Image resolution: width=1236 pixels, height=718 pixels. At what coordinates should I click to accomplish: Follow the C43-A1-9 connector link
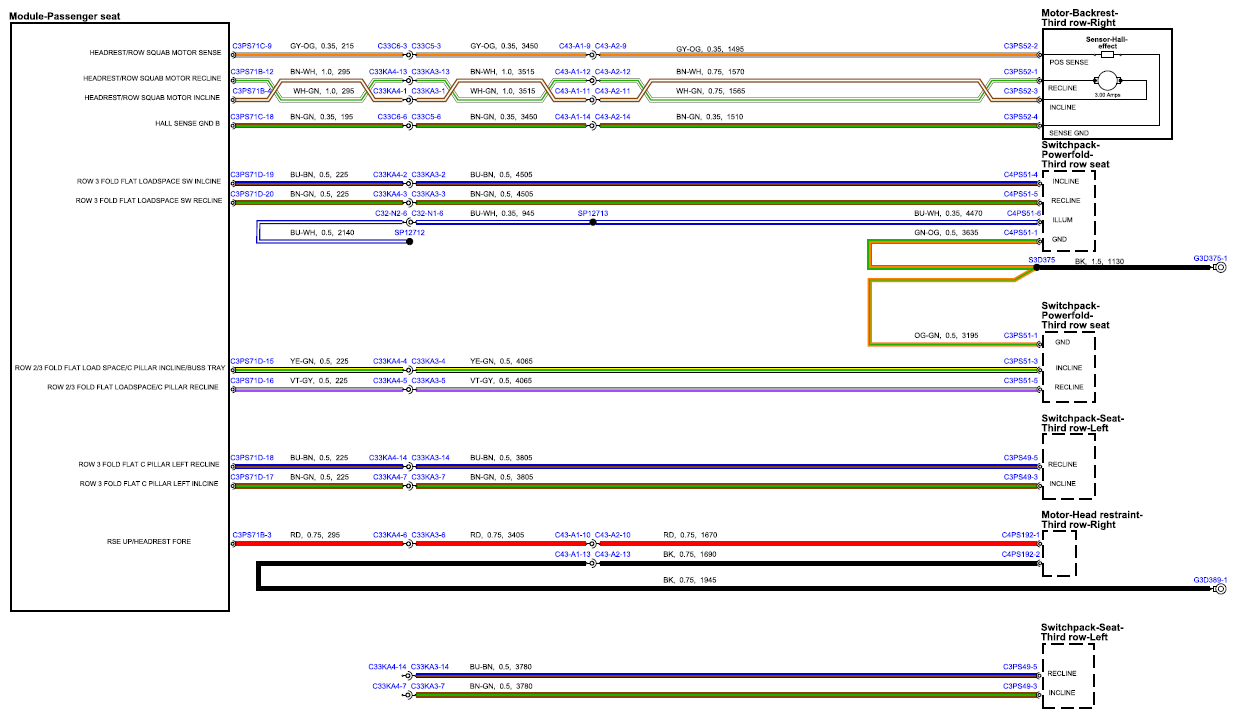pos(572,46)
